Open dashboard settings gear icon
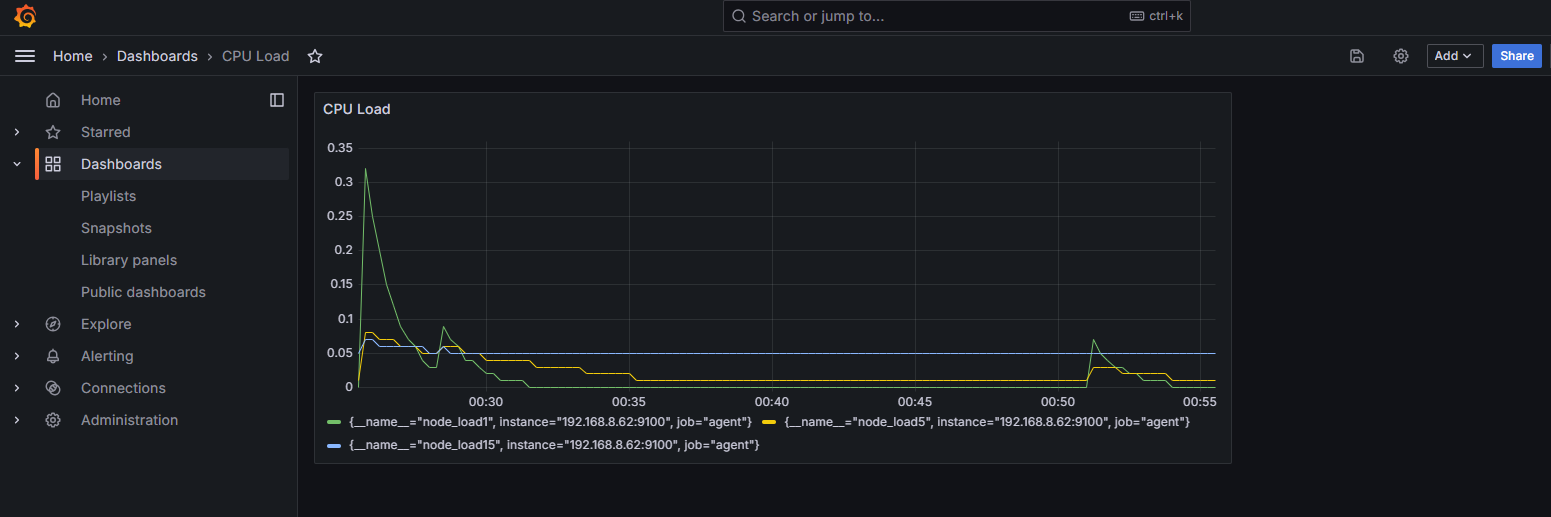Screen dimensions: 1551x517 click(1401, 56)
